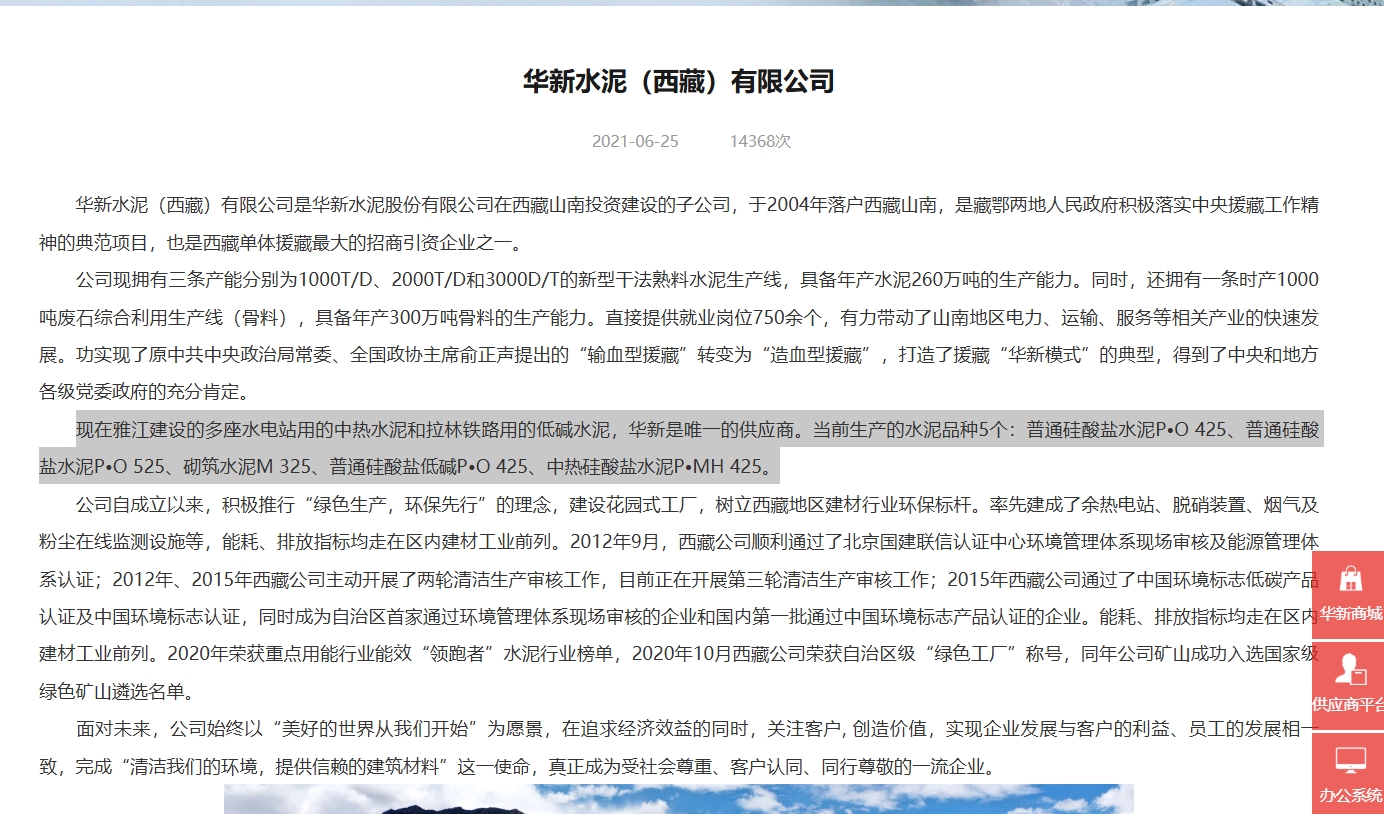Click the 办公系统 sidebar label
The image size is (1384, 814).
(1350, 795)
